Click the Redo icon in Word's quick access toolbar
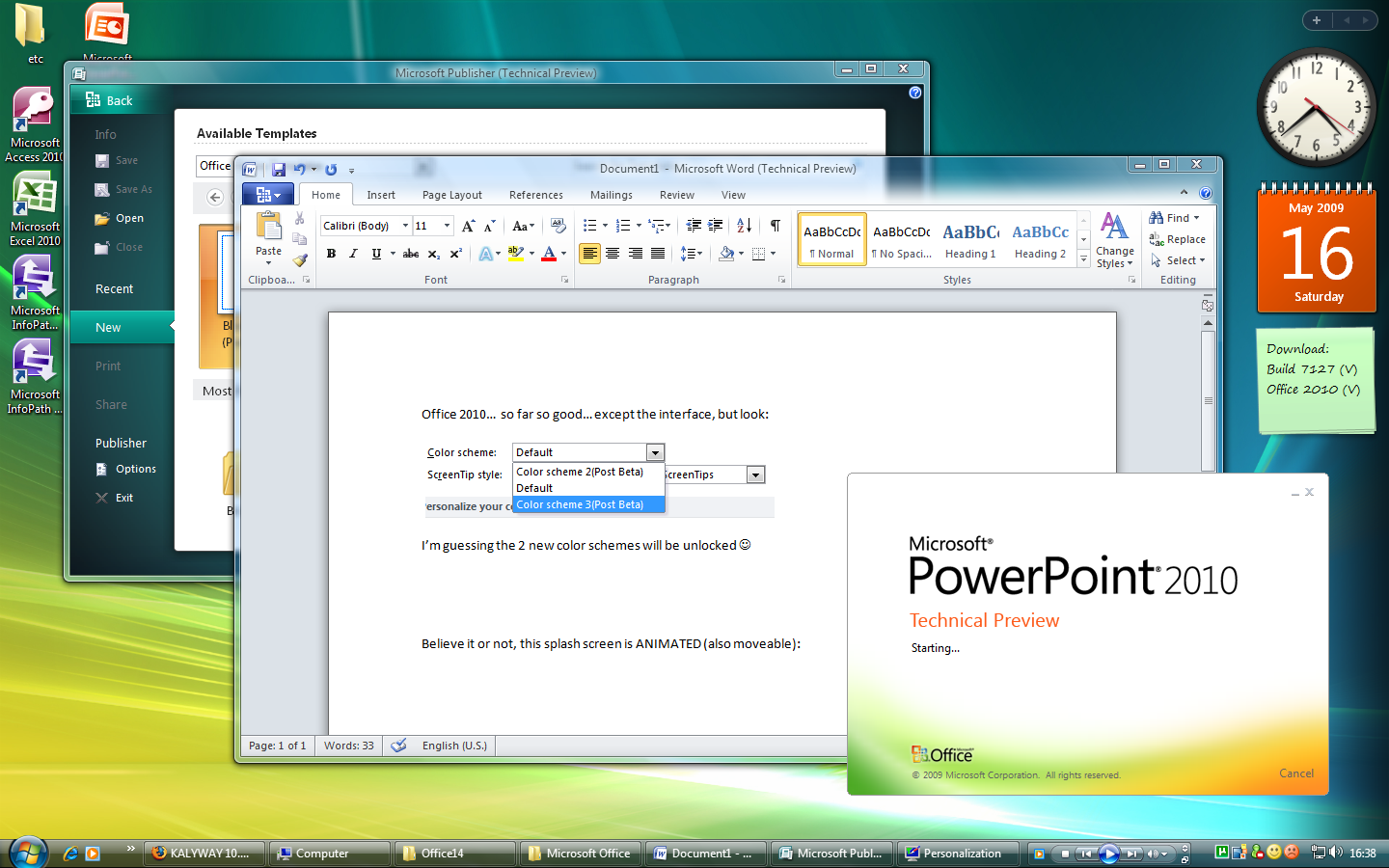This screenshot has height=868, width=1389. 331,170
